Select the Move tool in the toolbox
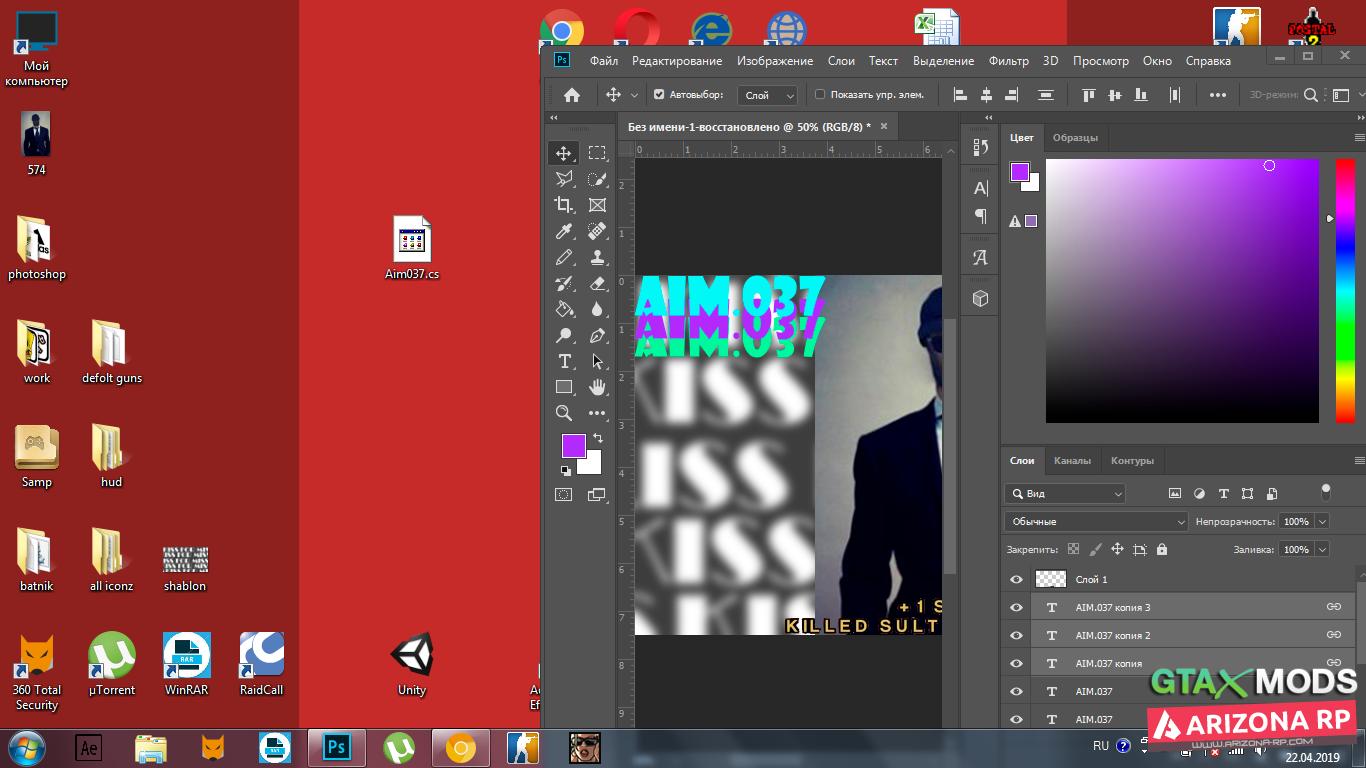 (564, 153)
